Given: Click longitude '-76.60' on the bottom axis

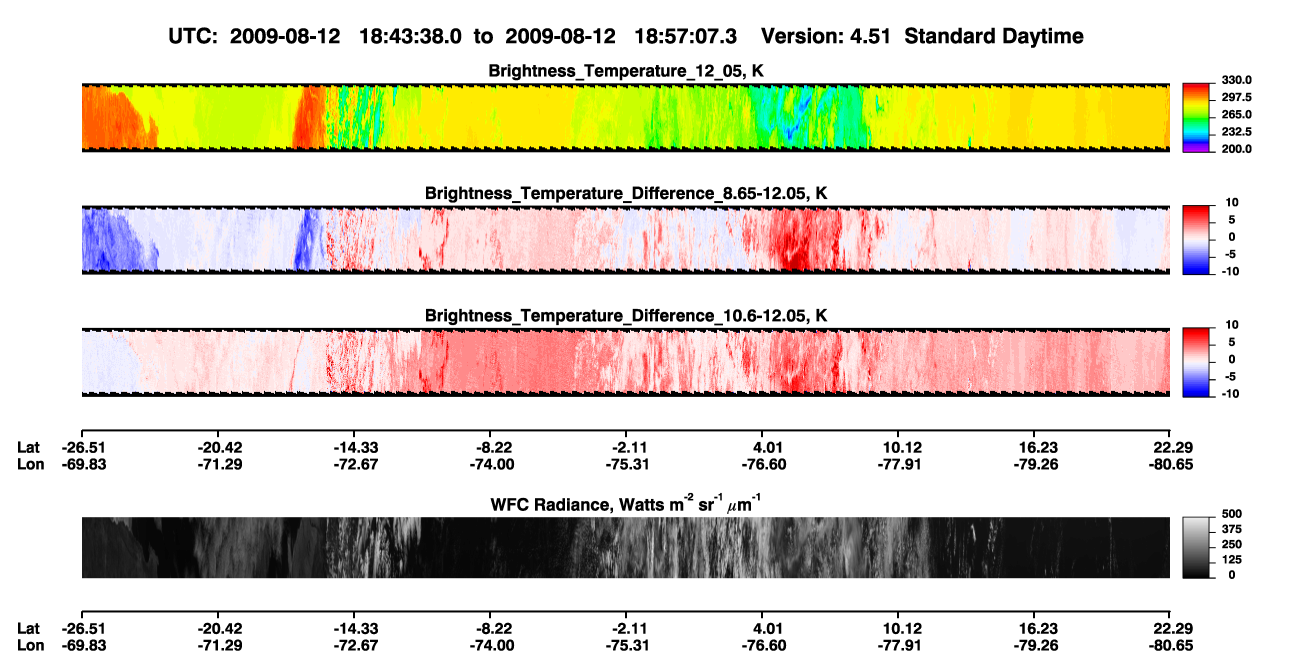Looking at the screenshot, I should pyautogui.click(x=762, y=646).
